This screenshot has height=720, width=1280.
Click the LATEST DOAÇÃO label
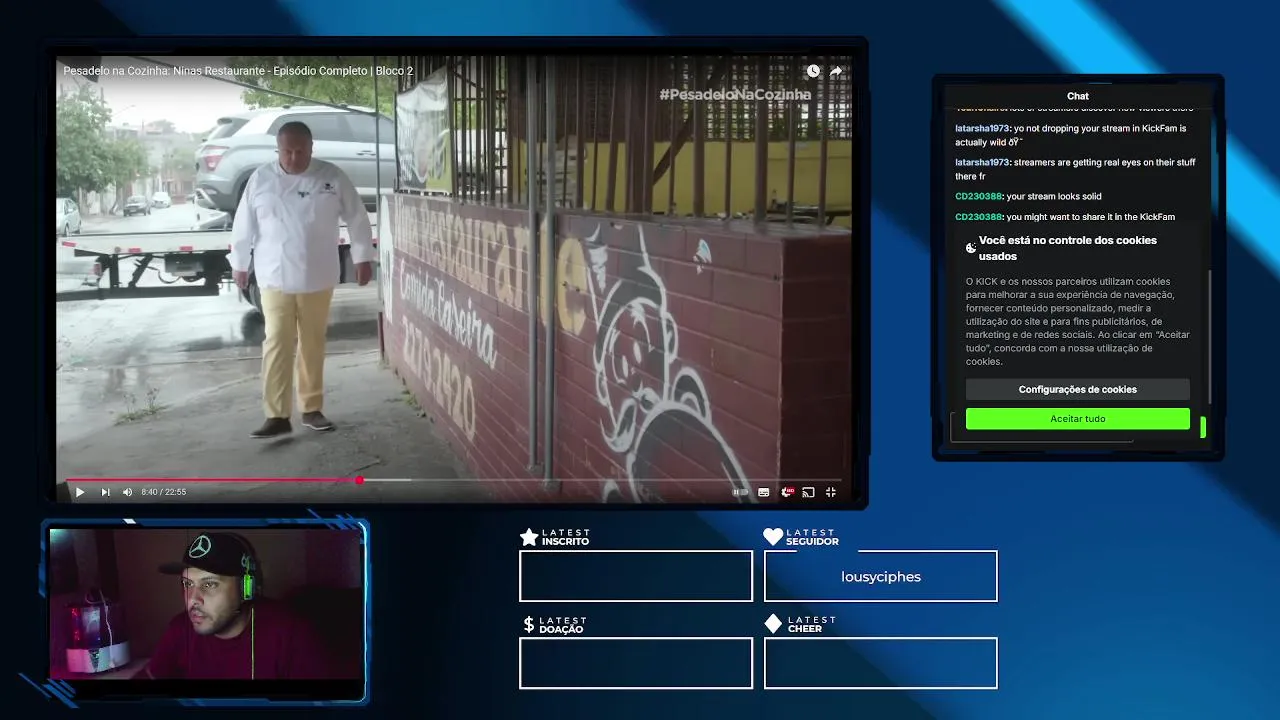point(563,625)
